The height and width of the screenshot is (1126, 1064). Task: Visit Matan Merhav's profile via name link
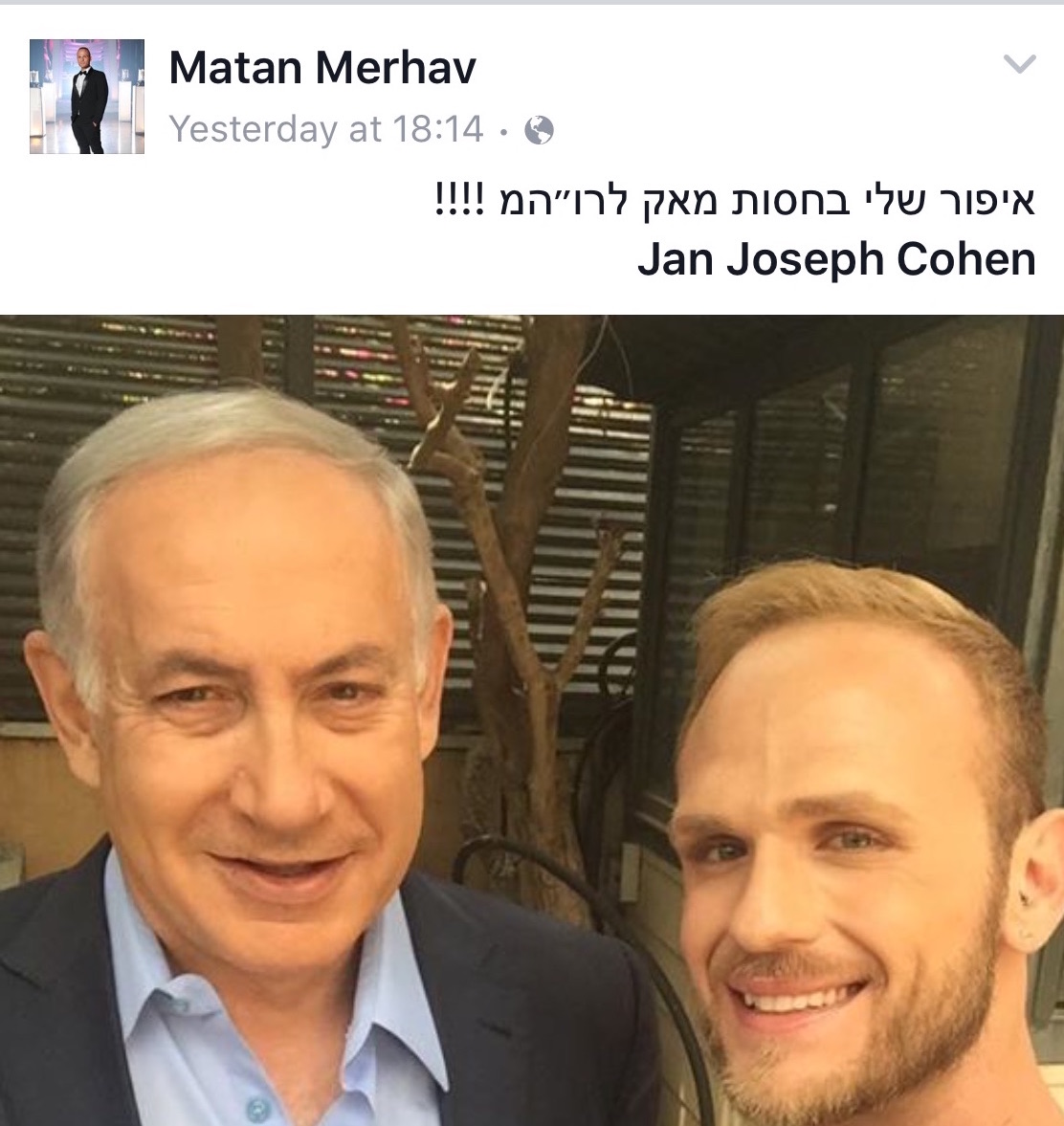322,68
